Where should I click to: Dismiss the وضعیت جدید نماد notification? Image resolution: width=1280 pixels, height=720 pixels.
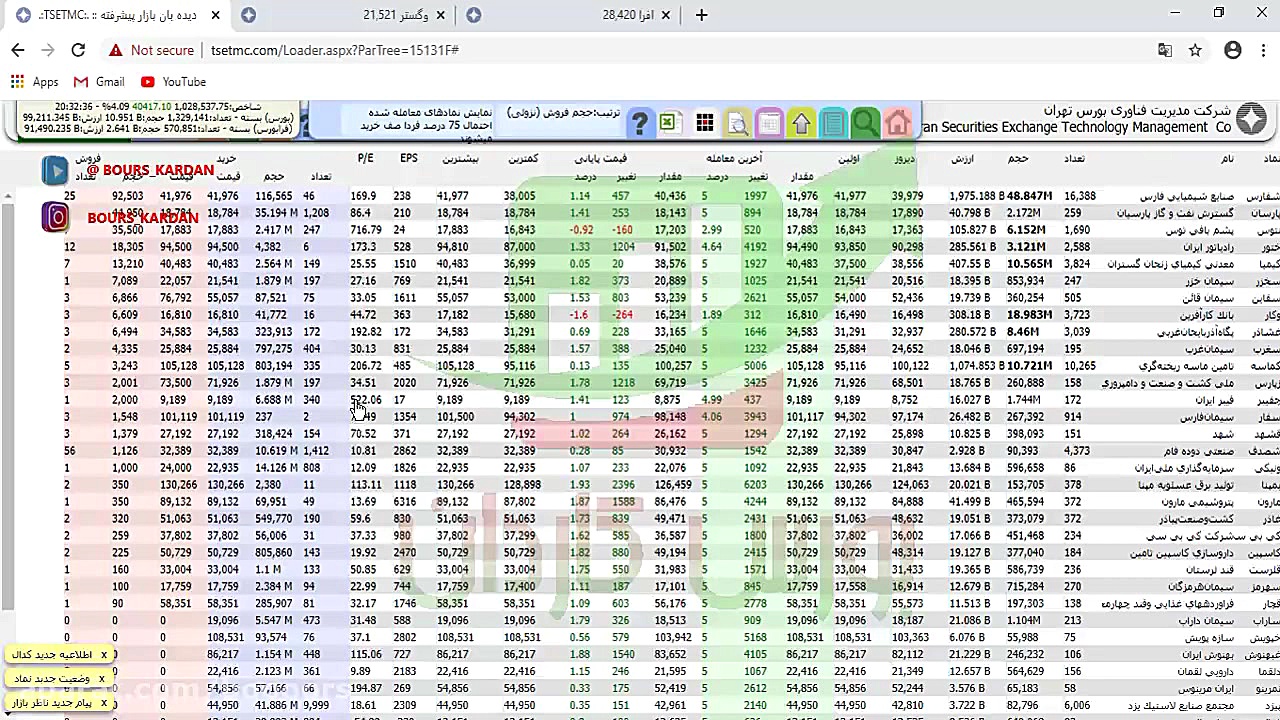pyautogui.click(x=101, y=679)
